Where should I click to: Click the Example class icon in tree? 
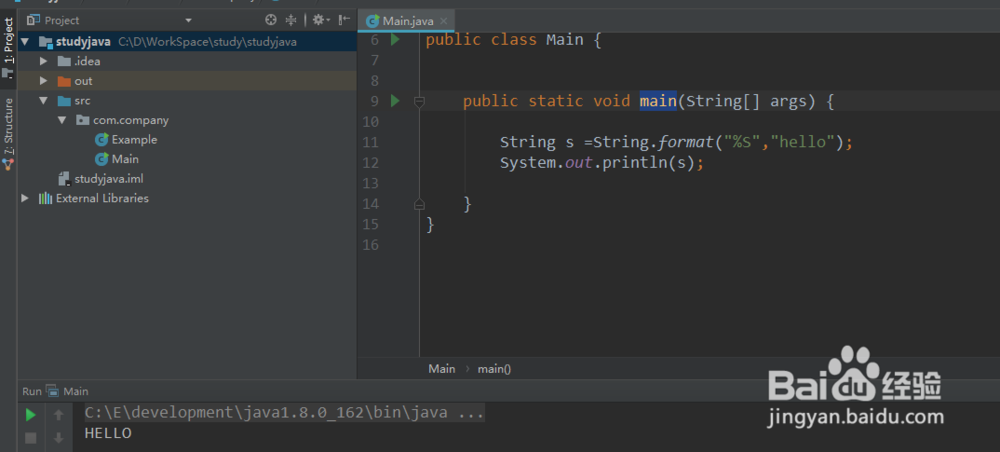(101, 140)
